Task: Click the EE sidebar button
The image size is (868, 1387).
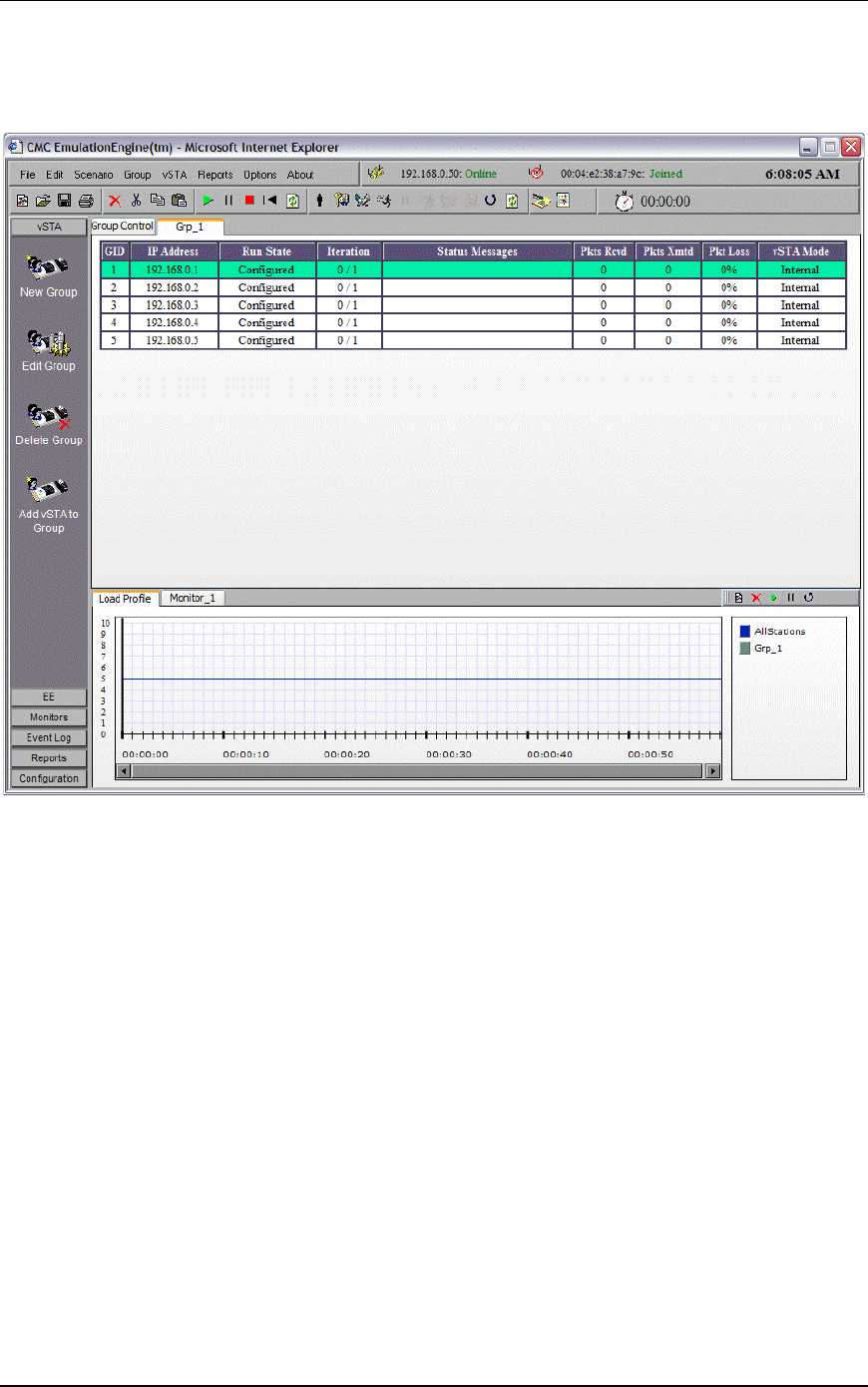Action: click(x=49, y=696)
